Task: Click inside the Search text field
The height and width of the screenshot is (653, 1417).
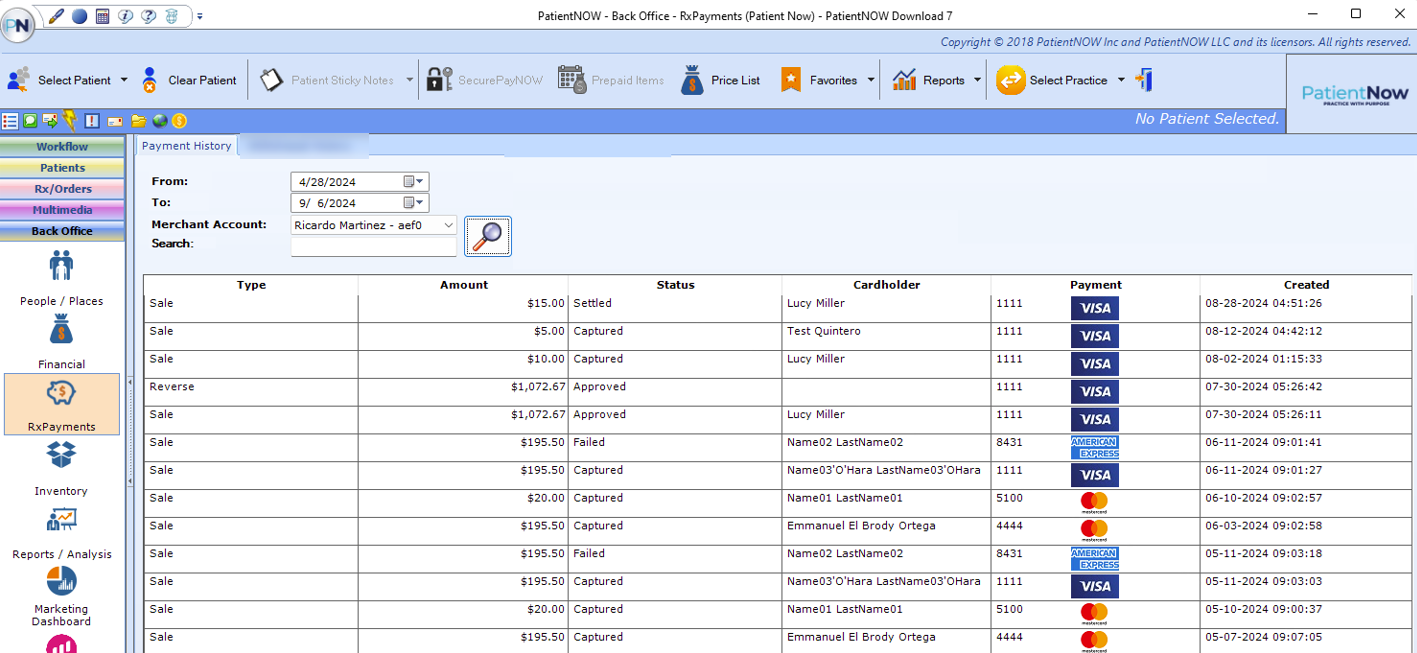Action: [x=372, y=245]
